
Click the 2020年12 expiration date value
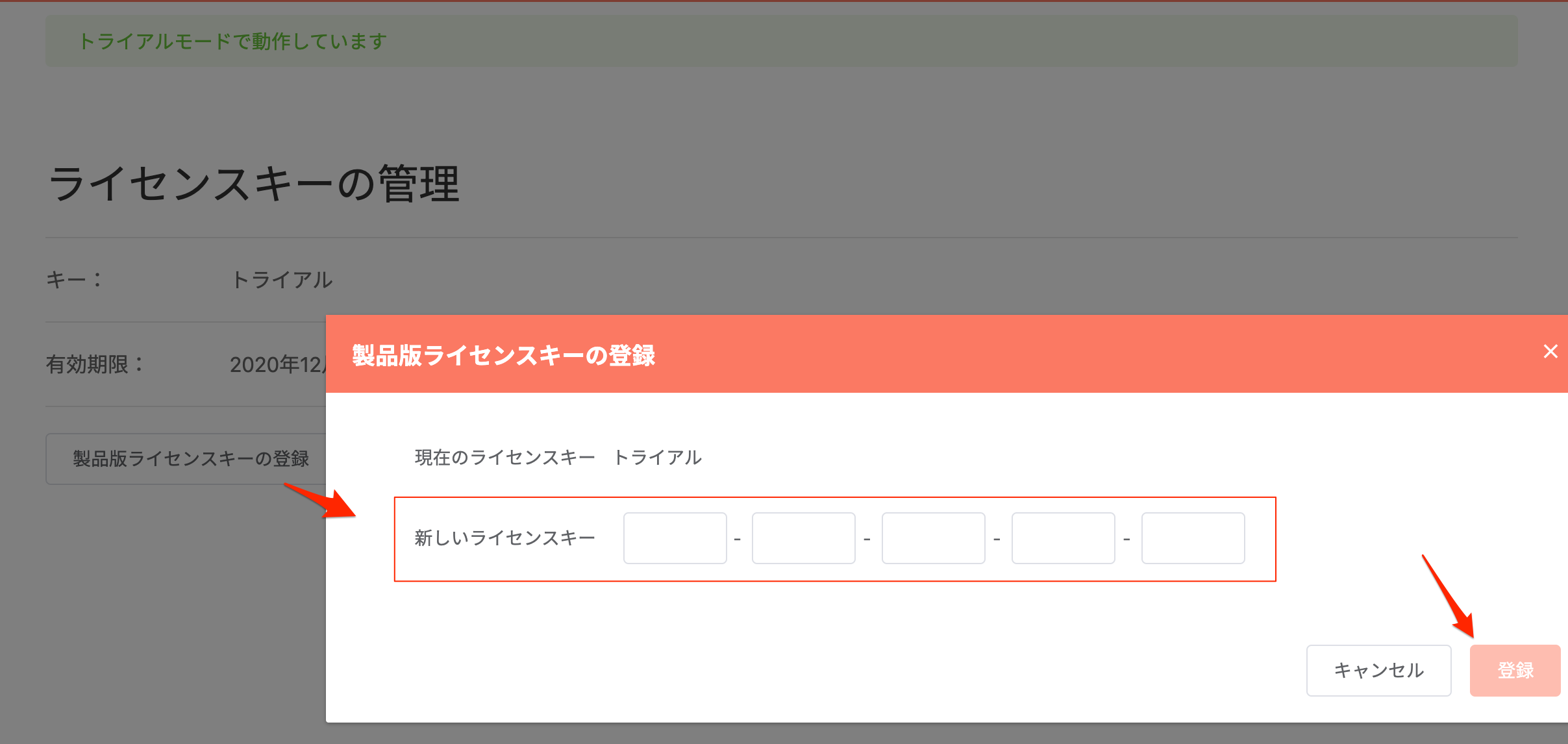point(273,365)
